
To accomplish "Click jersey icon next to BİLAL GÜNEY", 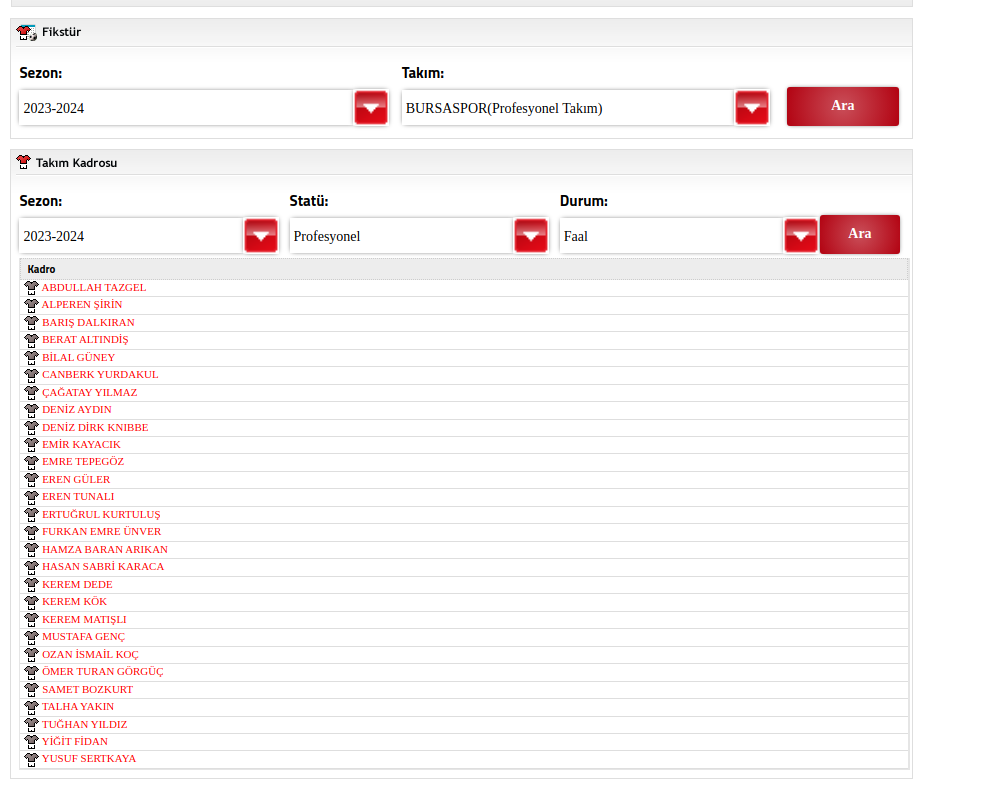I will click(31, 357).
